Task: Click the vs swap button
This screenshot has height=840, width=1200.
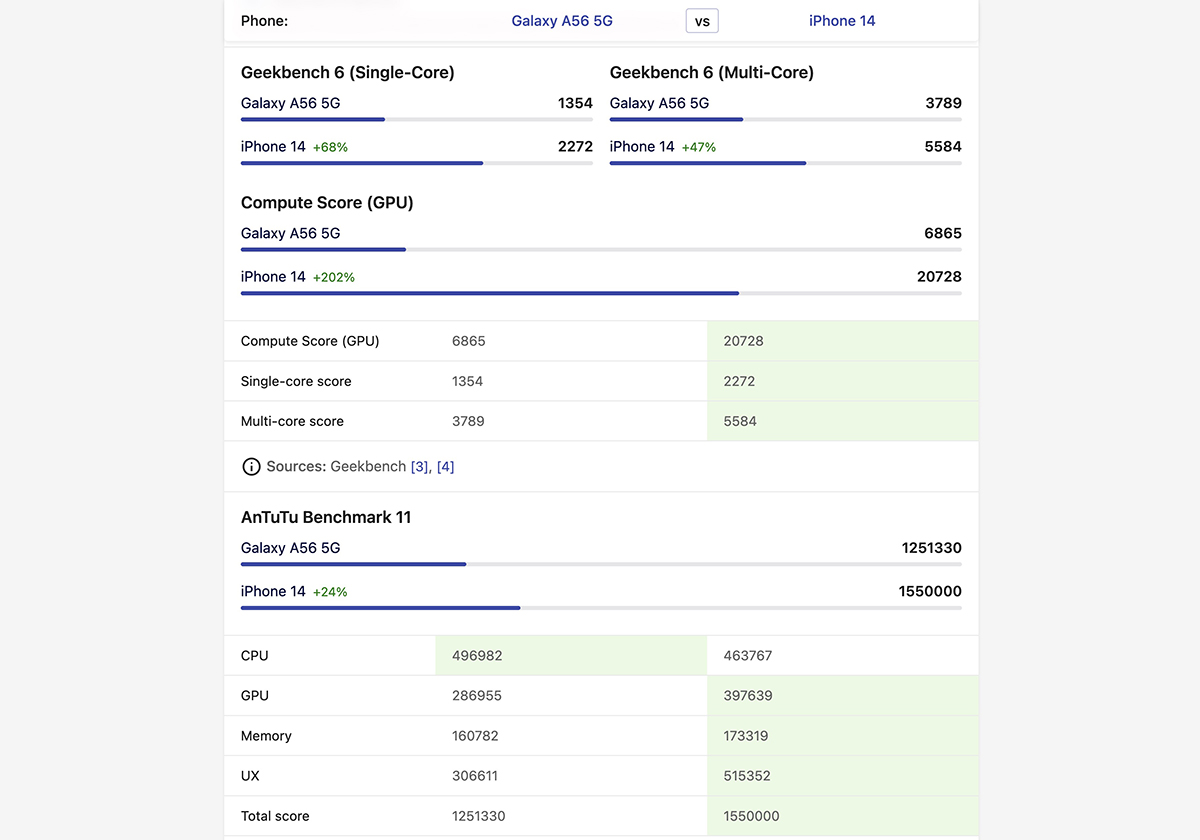Action: point(702,20)
